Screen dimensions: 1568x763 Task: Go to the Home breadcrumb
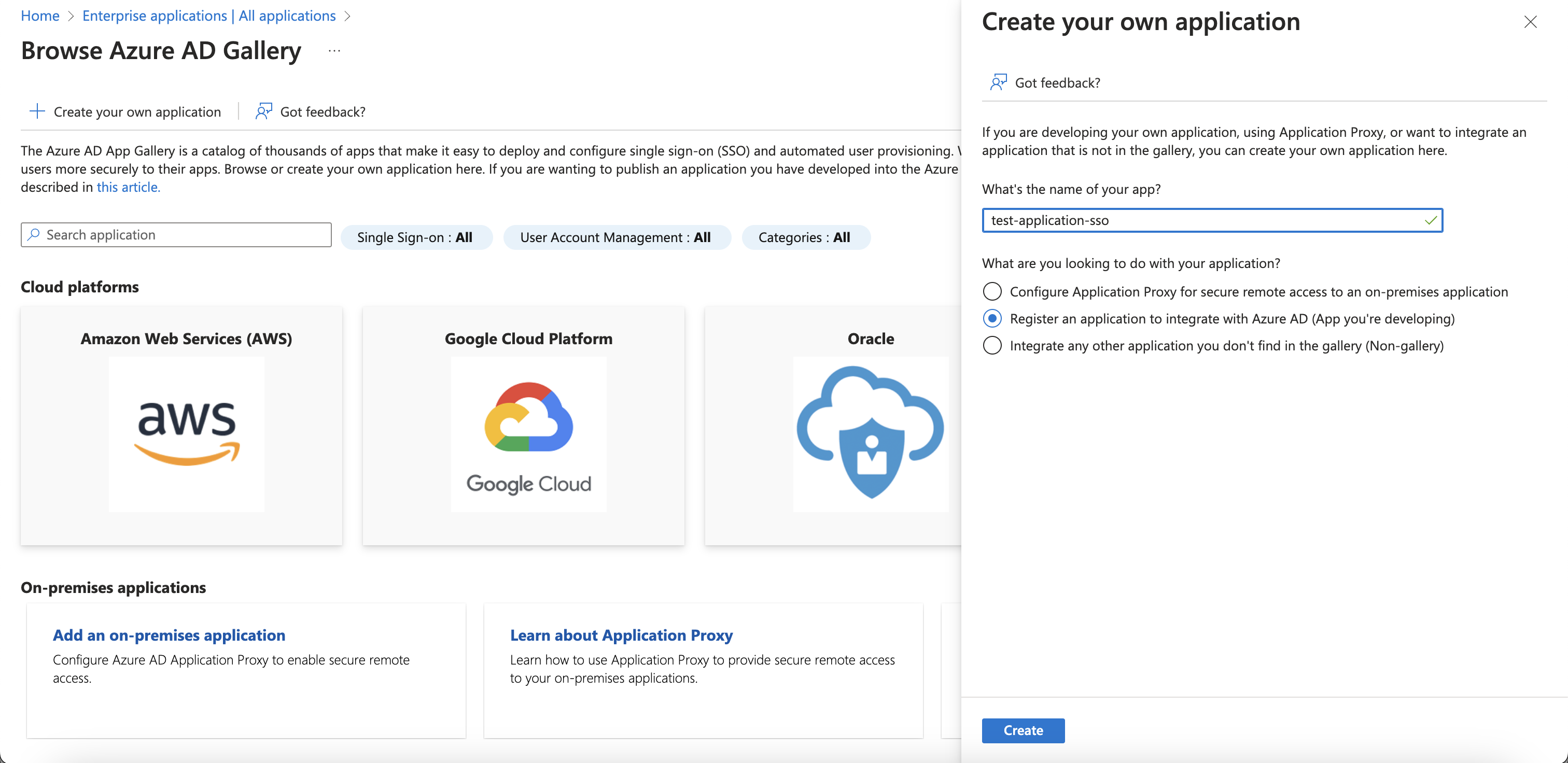[x=40, y=16]
